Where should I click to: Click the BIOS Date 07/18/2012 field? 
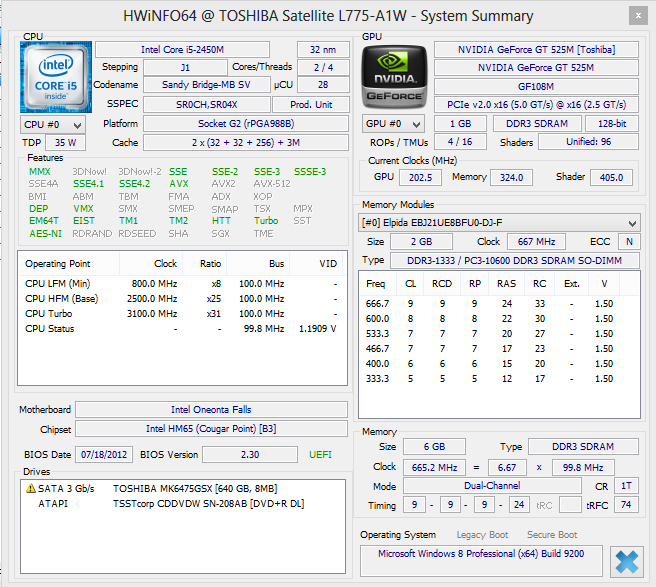(104, 454)
